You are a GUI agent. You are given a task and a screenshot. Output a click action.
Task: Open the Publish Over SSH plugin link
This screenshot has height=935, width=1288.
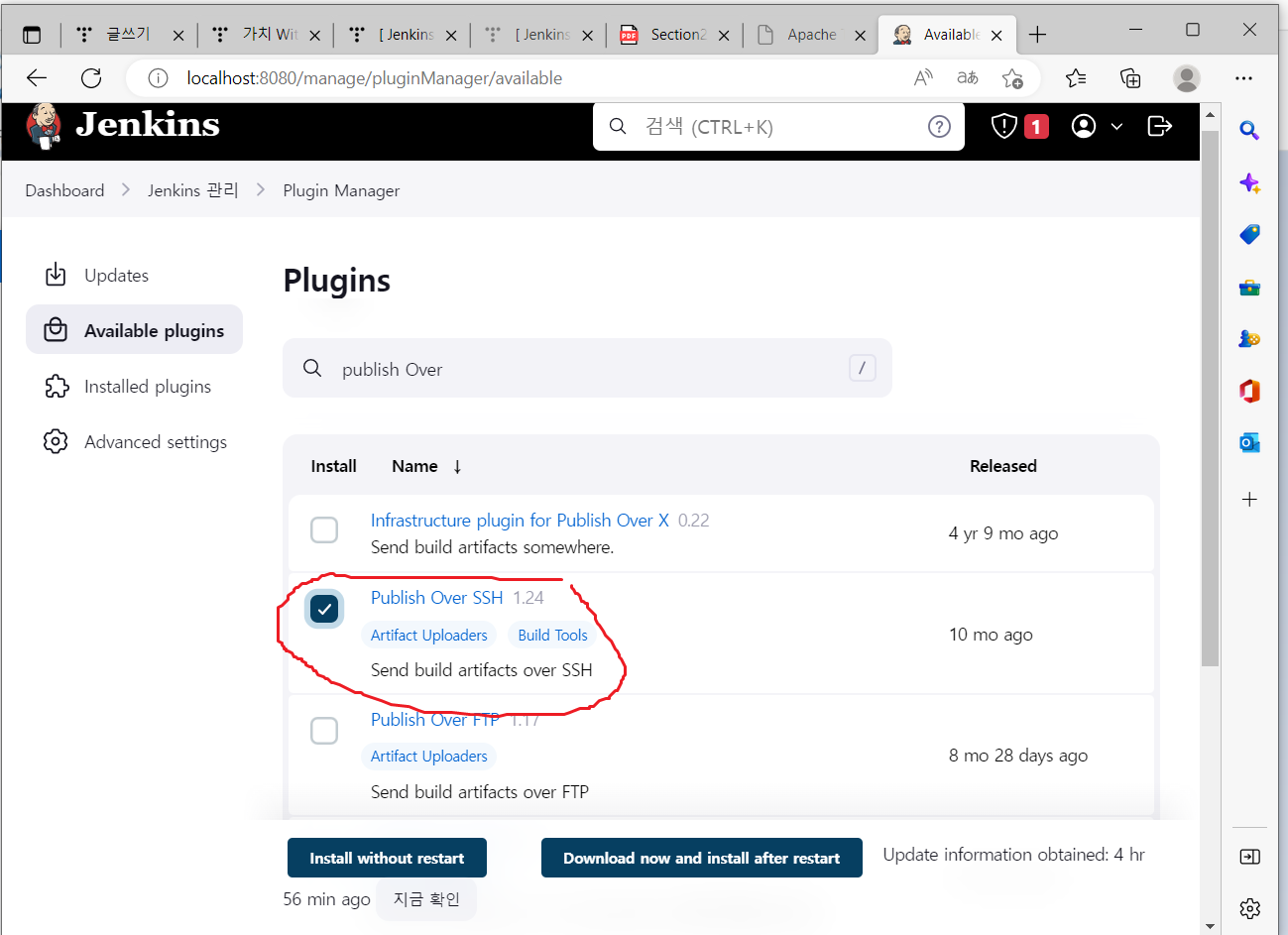tap(437, 597)
